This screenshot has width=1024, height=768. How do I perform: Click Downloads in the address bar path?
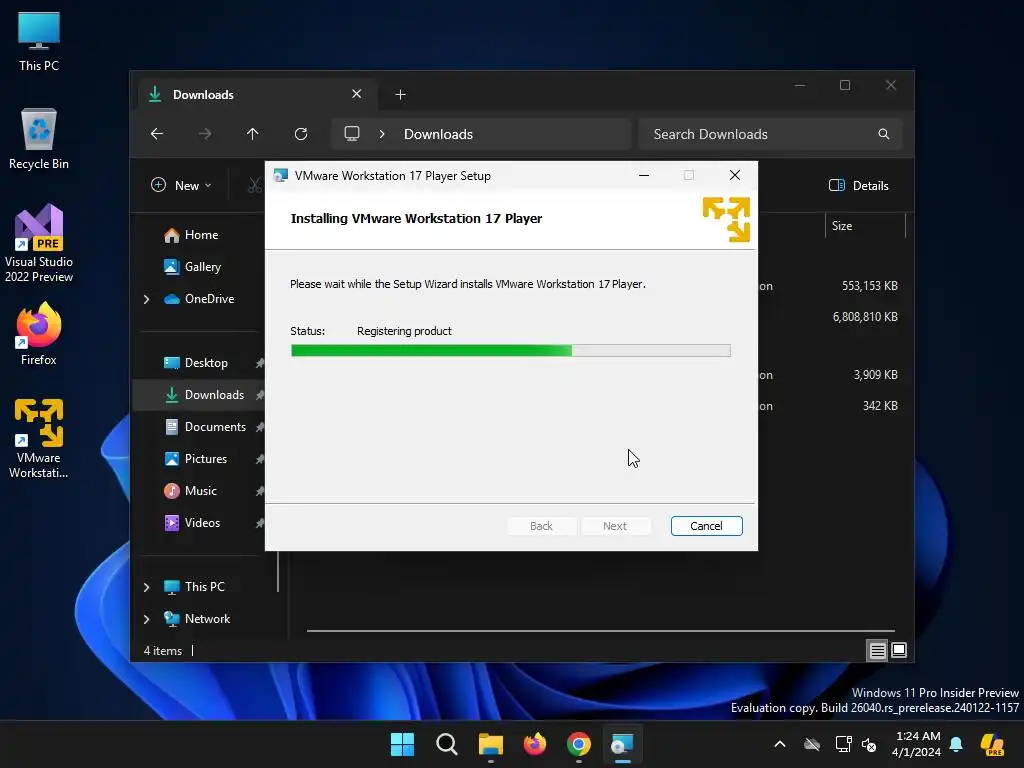pos(438,134)
